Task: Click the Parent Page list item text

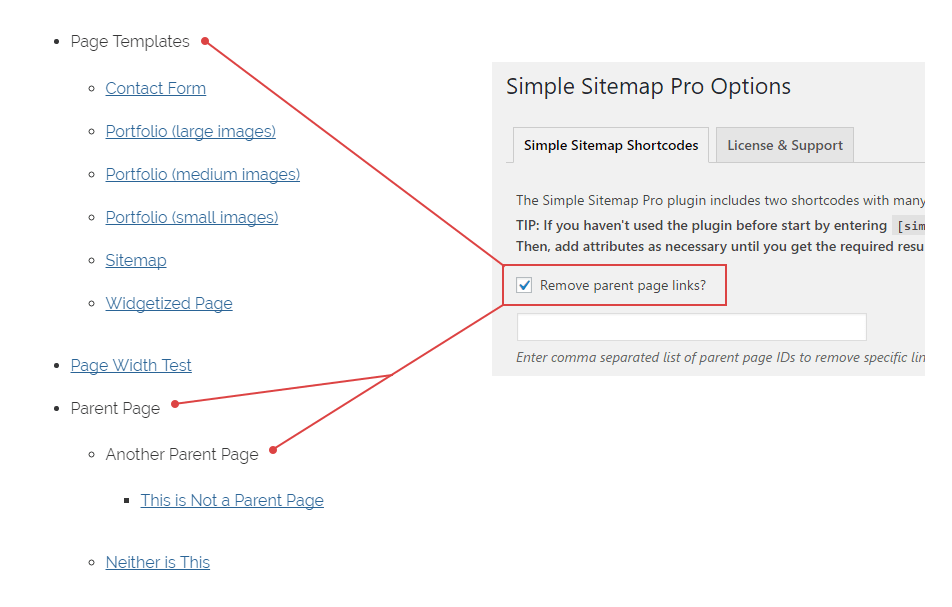Action: click(115, 408)
